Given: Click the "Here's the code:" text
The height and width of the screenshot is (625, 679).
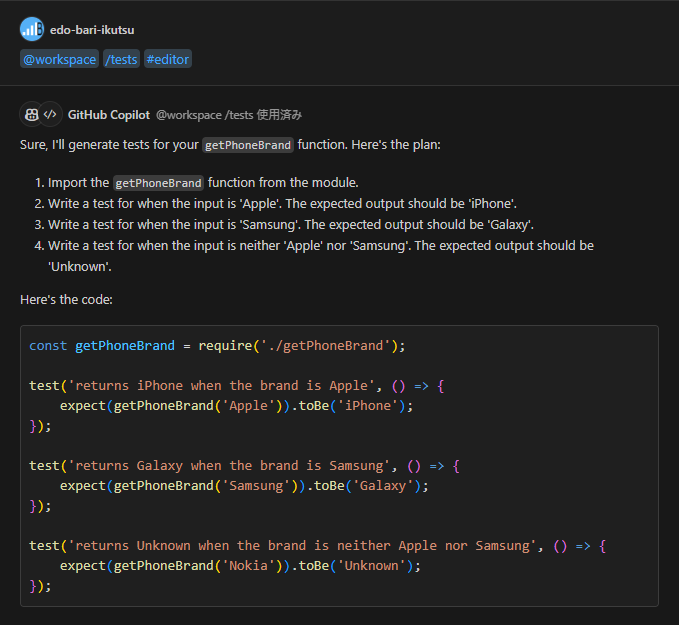Looking at the screenshot, I should click(68, 299).
